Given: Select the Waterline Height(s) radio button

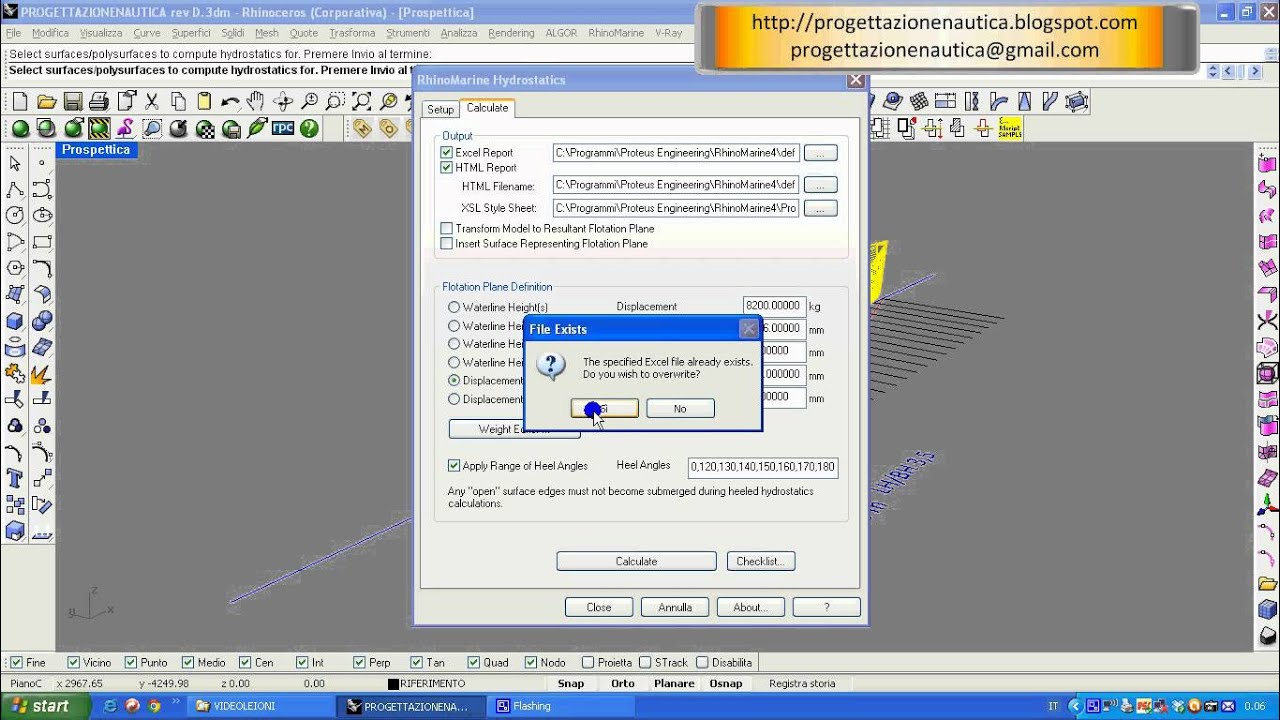Looking at the screenshot, I should (454, 307).
